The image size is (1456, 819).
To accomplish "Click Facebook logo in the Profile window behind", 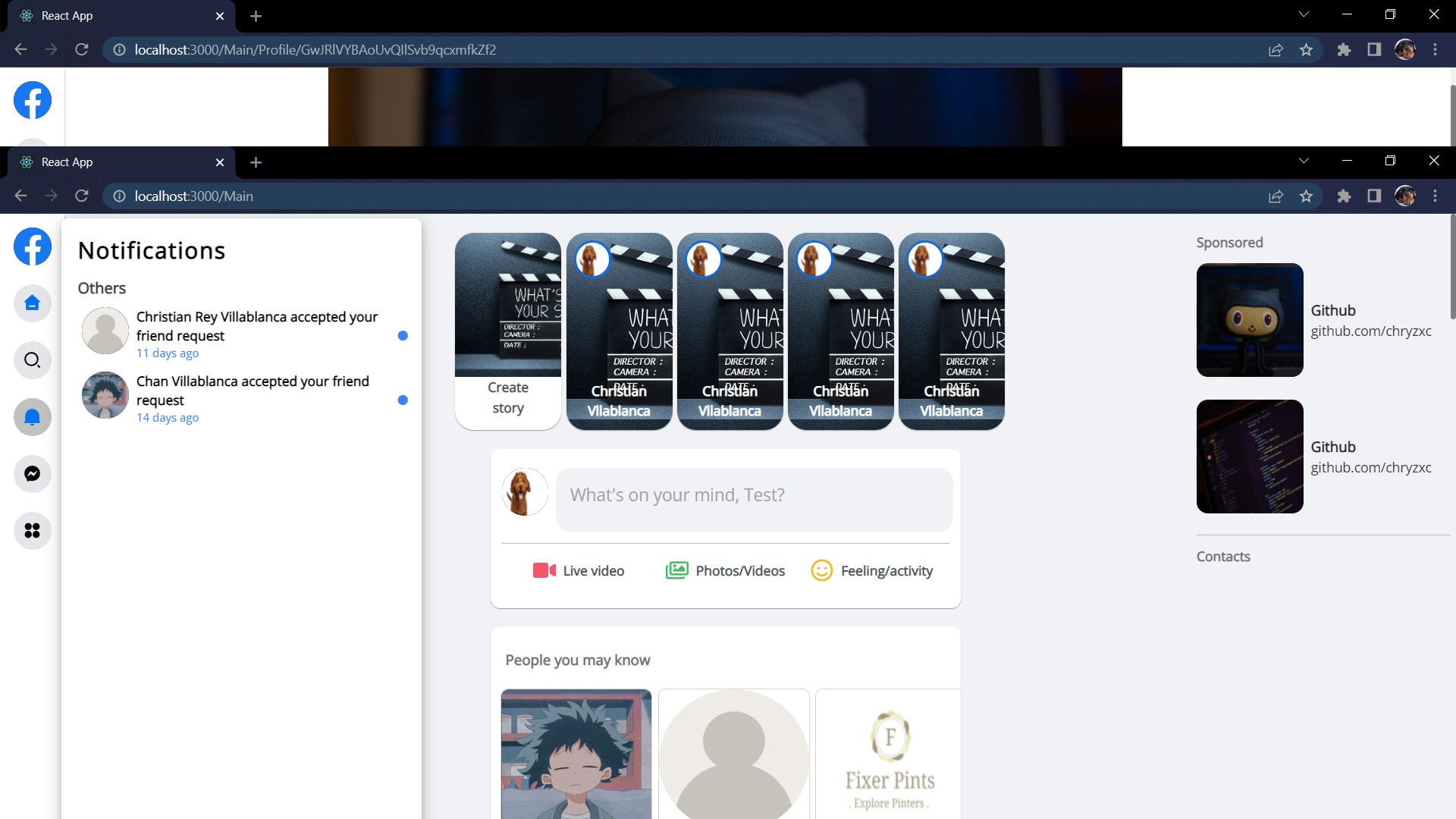I will click(x=33, y=100).
